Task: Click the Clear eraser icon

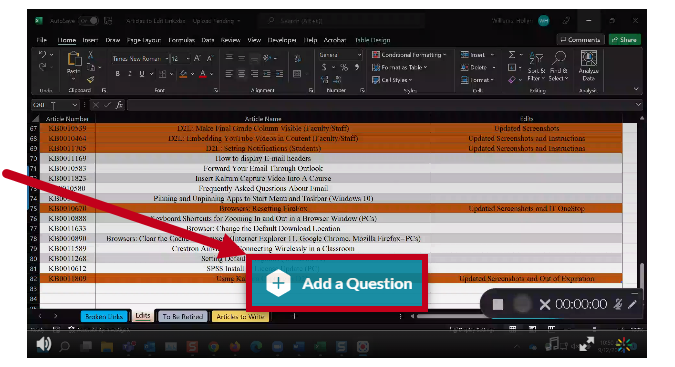Action: coord(512,80)
